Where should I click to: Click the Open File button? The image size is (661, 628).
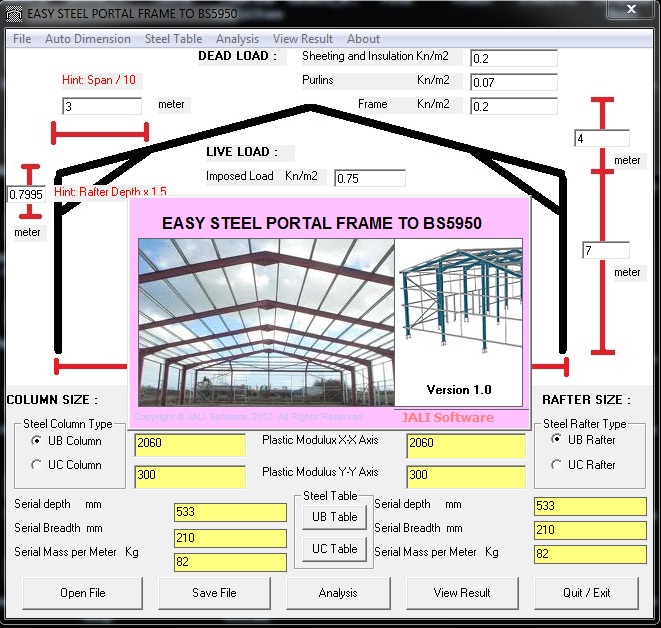[x=83, y=593]
